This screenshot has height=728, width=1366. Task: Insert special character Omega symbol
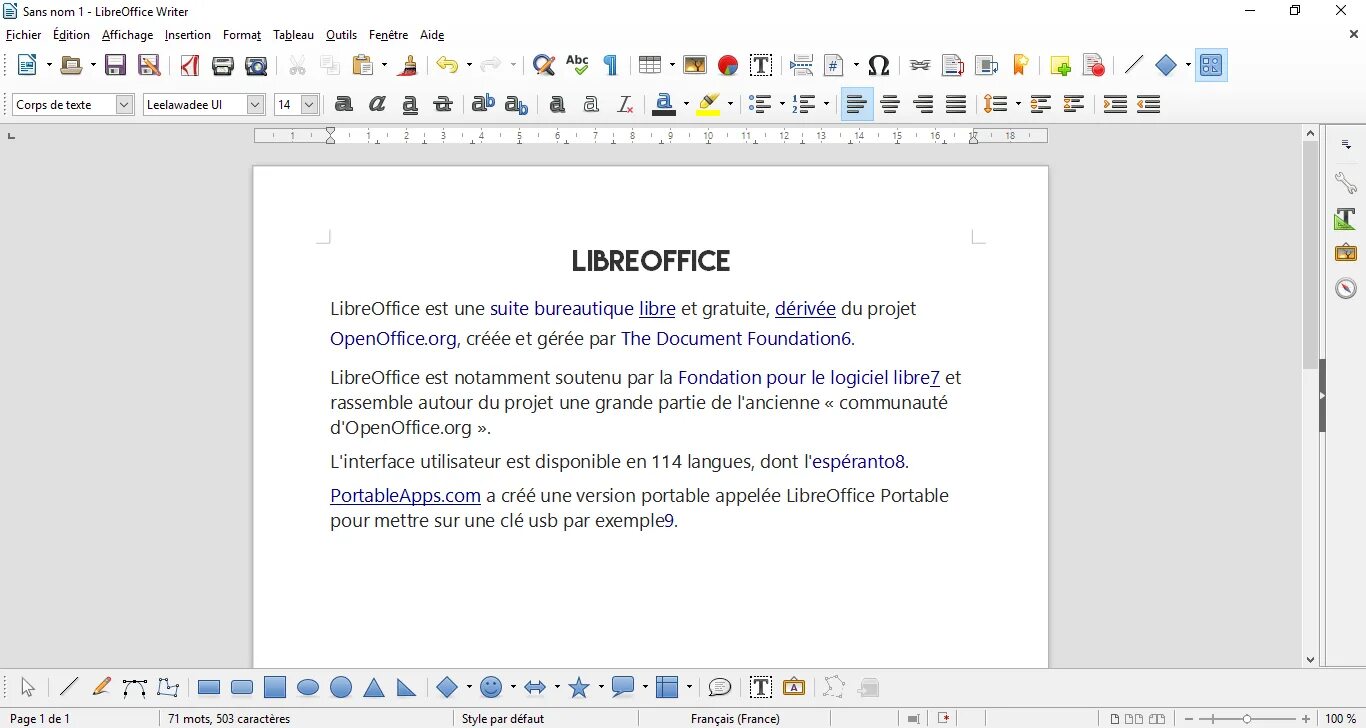click(879, 66)
